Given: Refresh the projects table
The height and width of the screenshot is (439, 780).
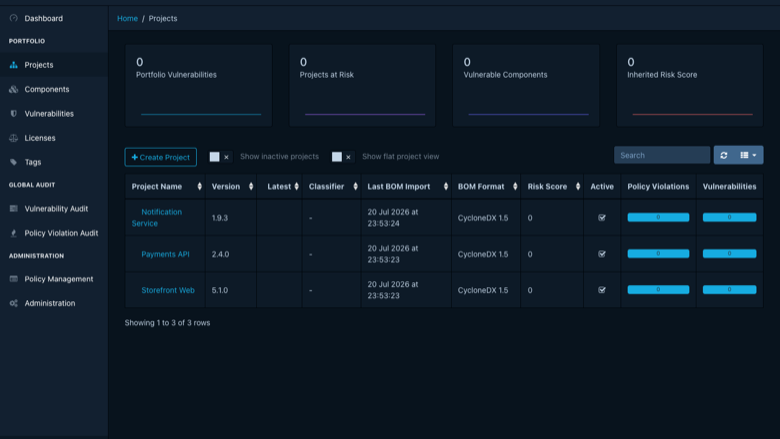Looking at the screenshot, I should tap(724, 155).
